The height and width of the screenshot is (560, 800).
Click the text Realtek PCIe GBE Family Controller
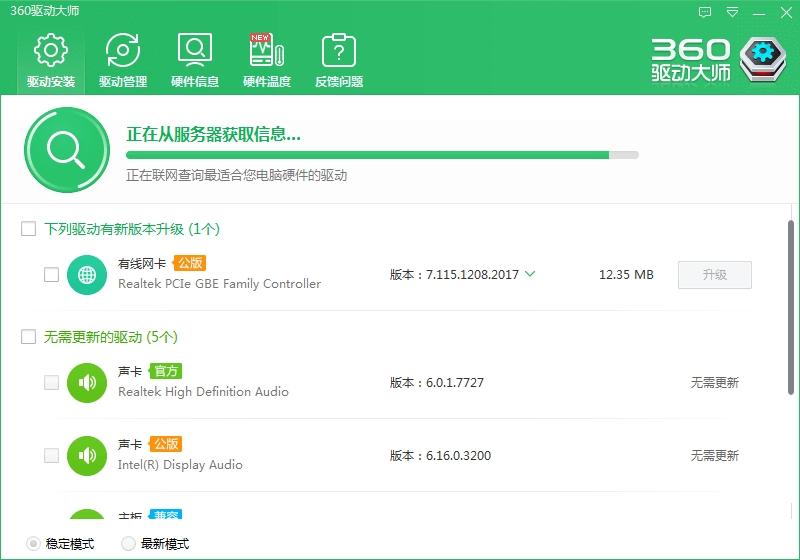[x=220, y=284]
